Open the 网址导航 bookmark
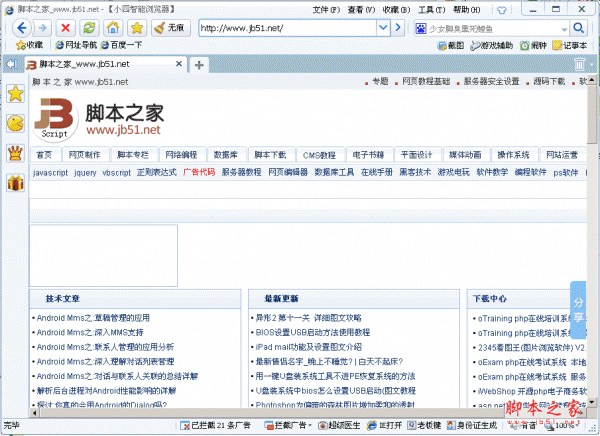600x436 pixels. [x=76, y=45]
